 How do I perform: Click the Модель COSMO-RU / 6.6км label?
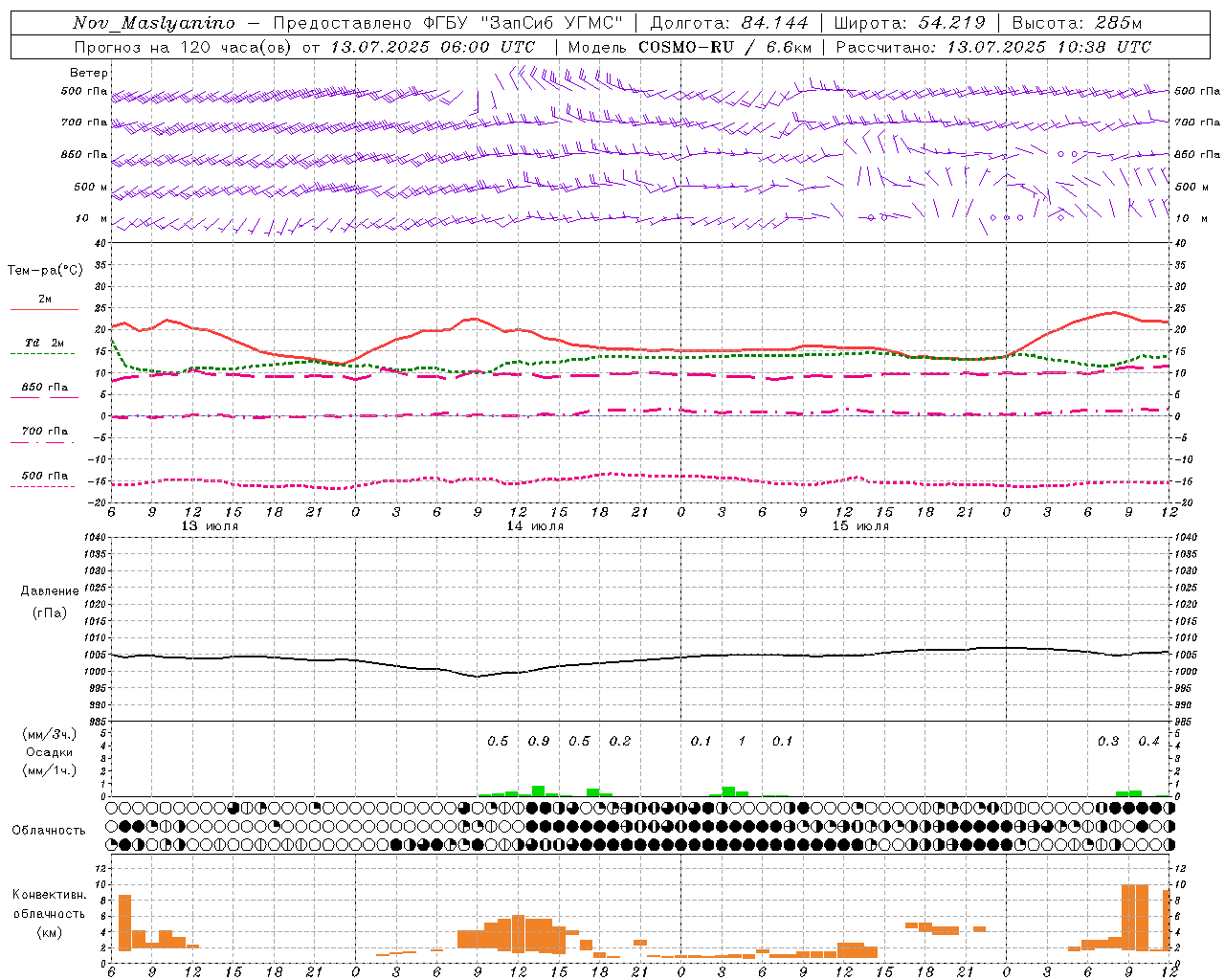(689, 47)
